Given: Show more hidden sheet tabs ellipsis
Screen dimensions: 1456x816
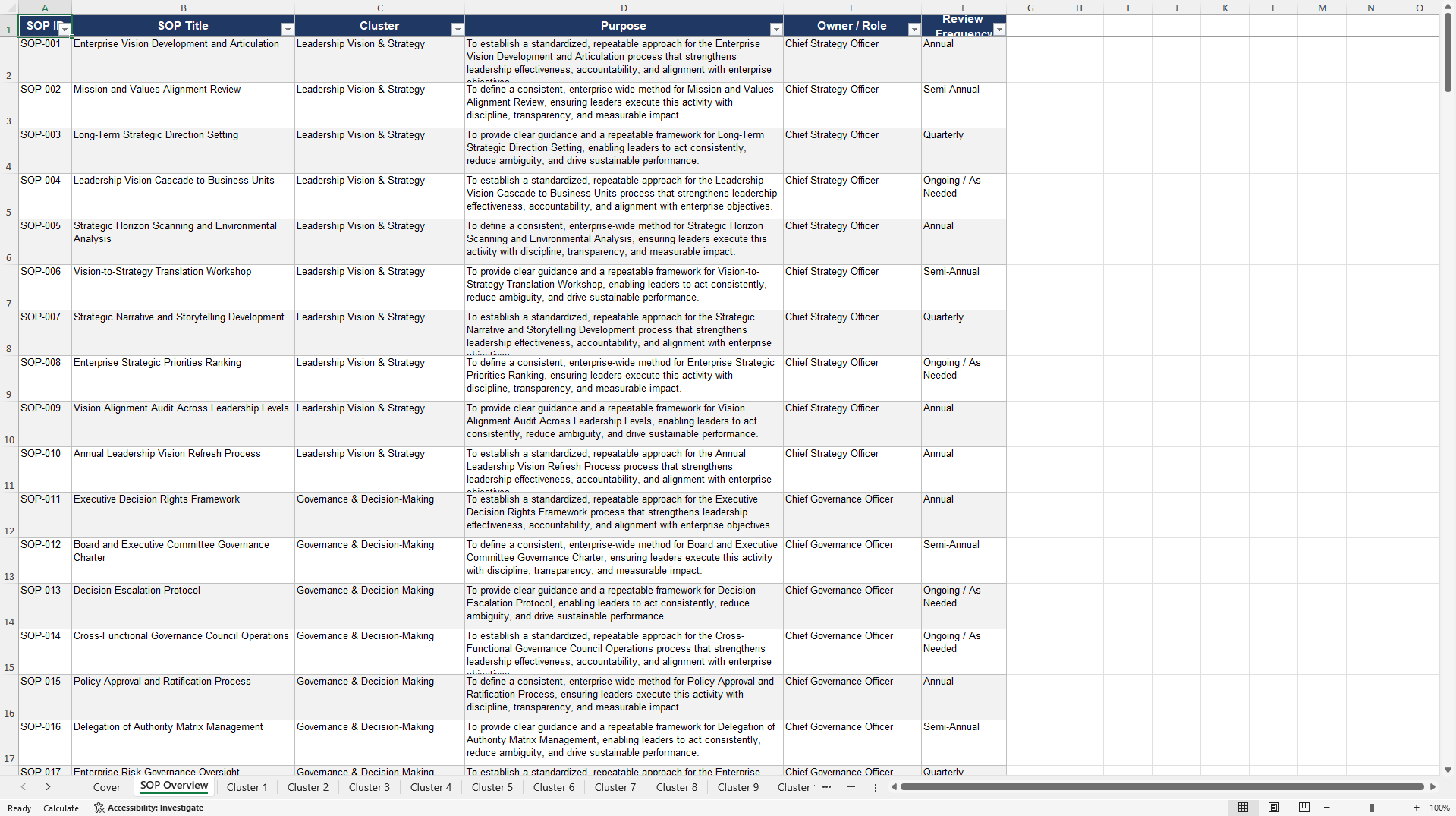Looking at the screenshot, I should [826, 787].
